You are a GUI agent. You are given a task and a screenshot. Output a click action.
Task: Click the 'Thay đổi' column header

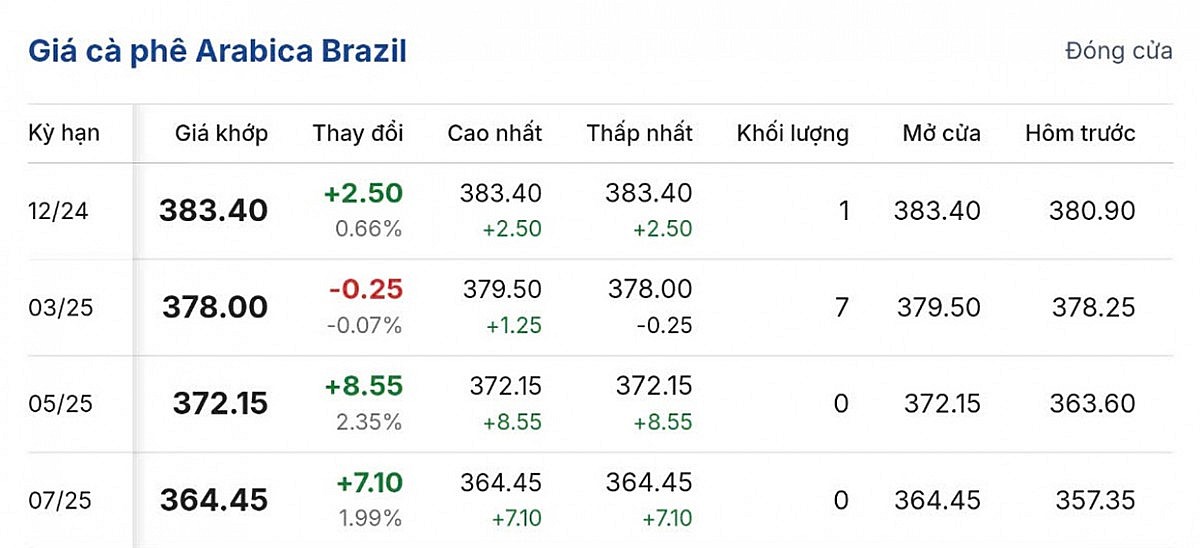(x=358, y=133)
